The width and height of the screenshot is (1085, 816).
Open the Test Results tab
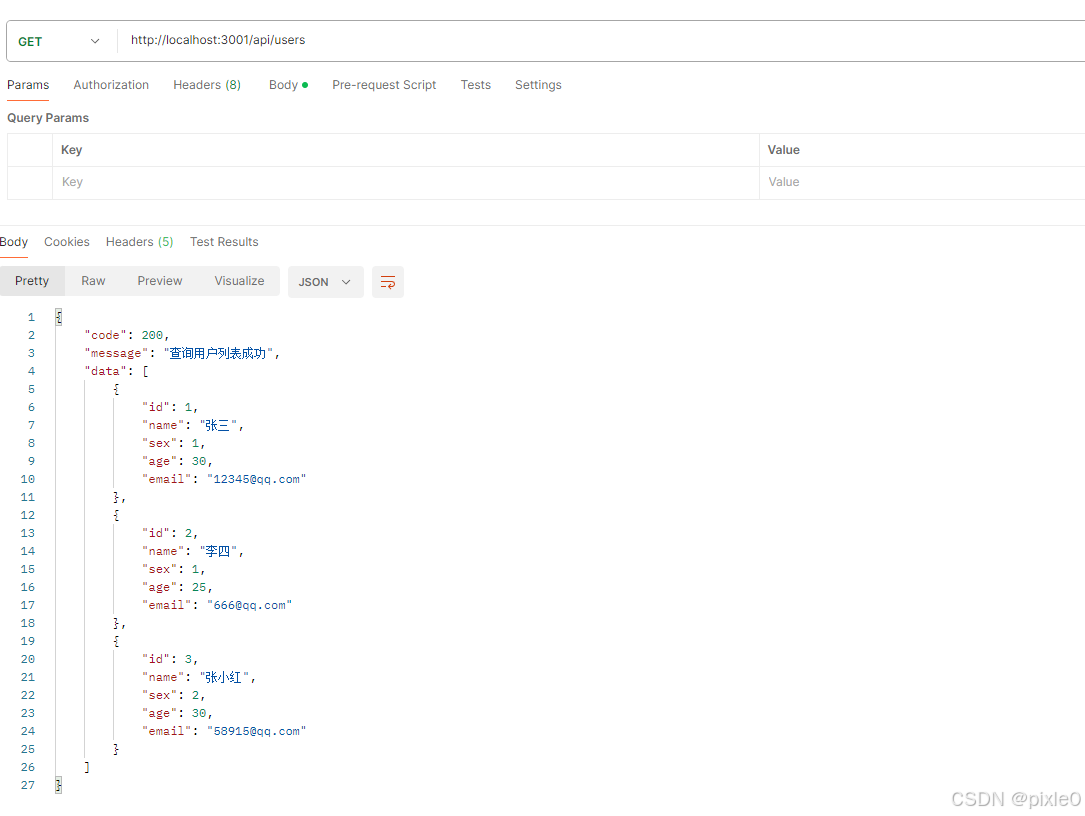point(224,242)
